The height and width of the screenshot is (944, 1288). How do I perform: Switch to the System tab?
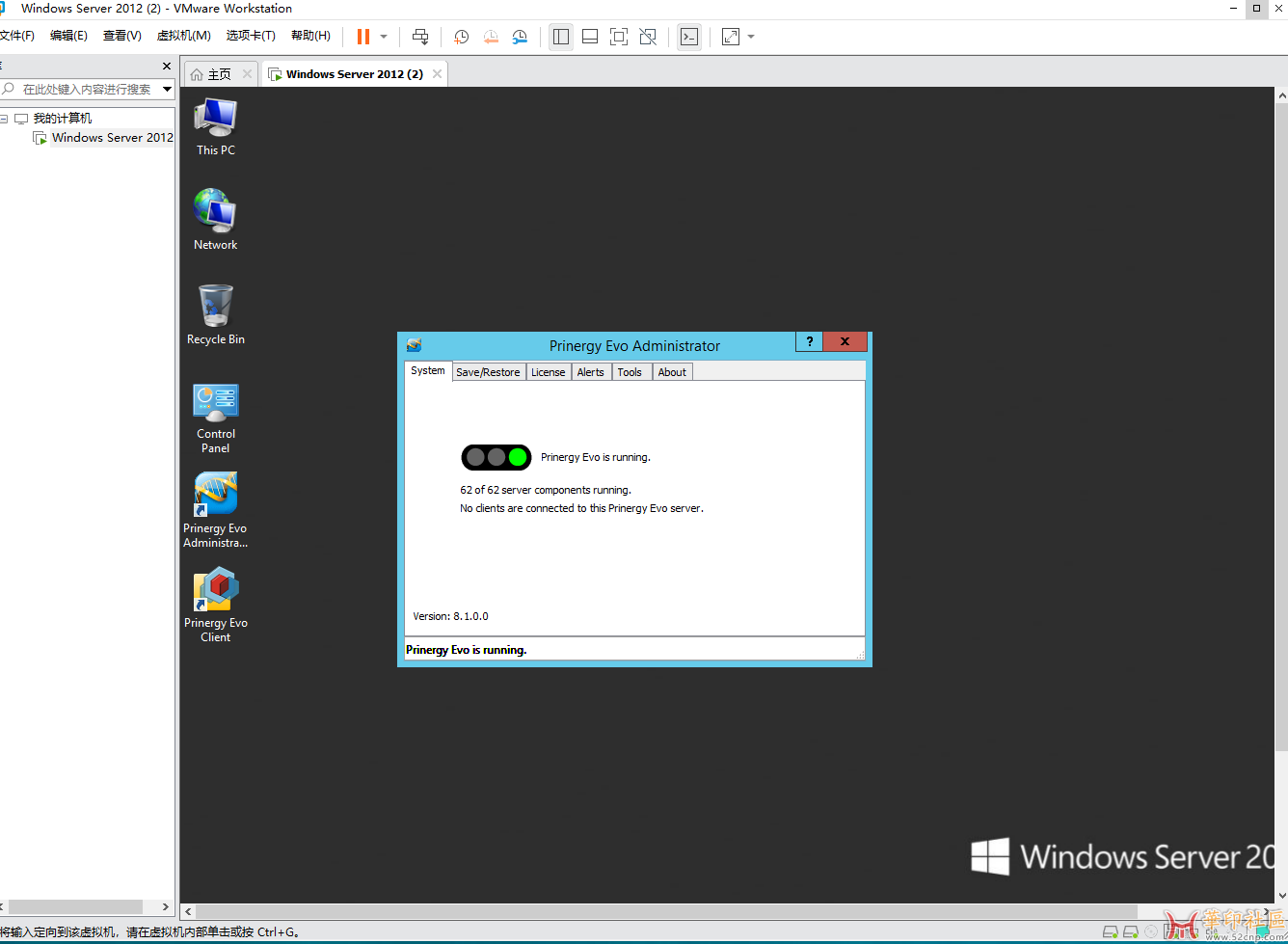coord(428,370)
